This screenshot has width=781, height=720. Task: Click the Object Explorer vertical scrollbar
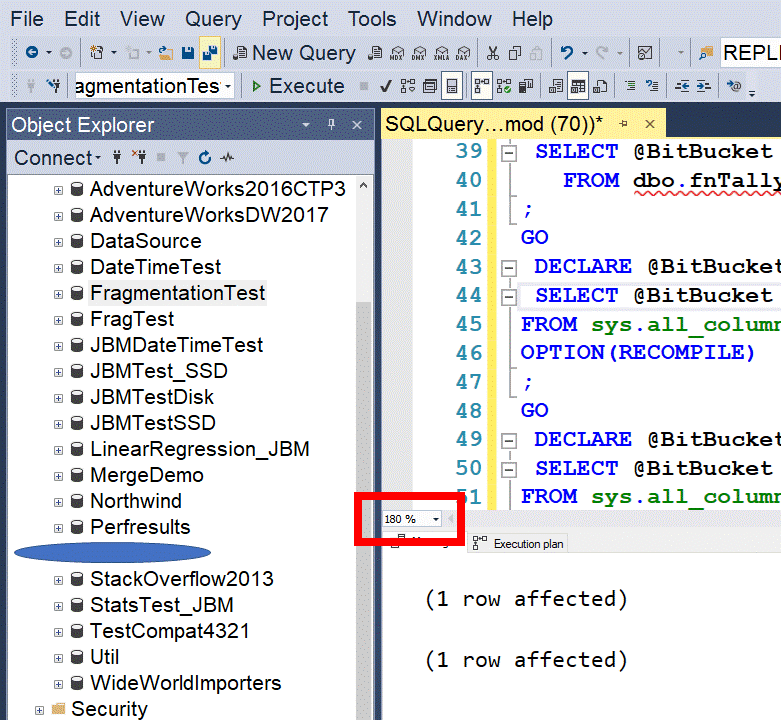(x=364, y=448)
